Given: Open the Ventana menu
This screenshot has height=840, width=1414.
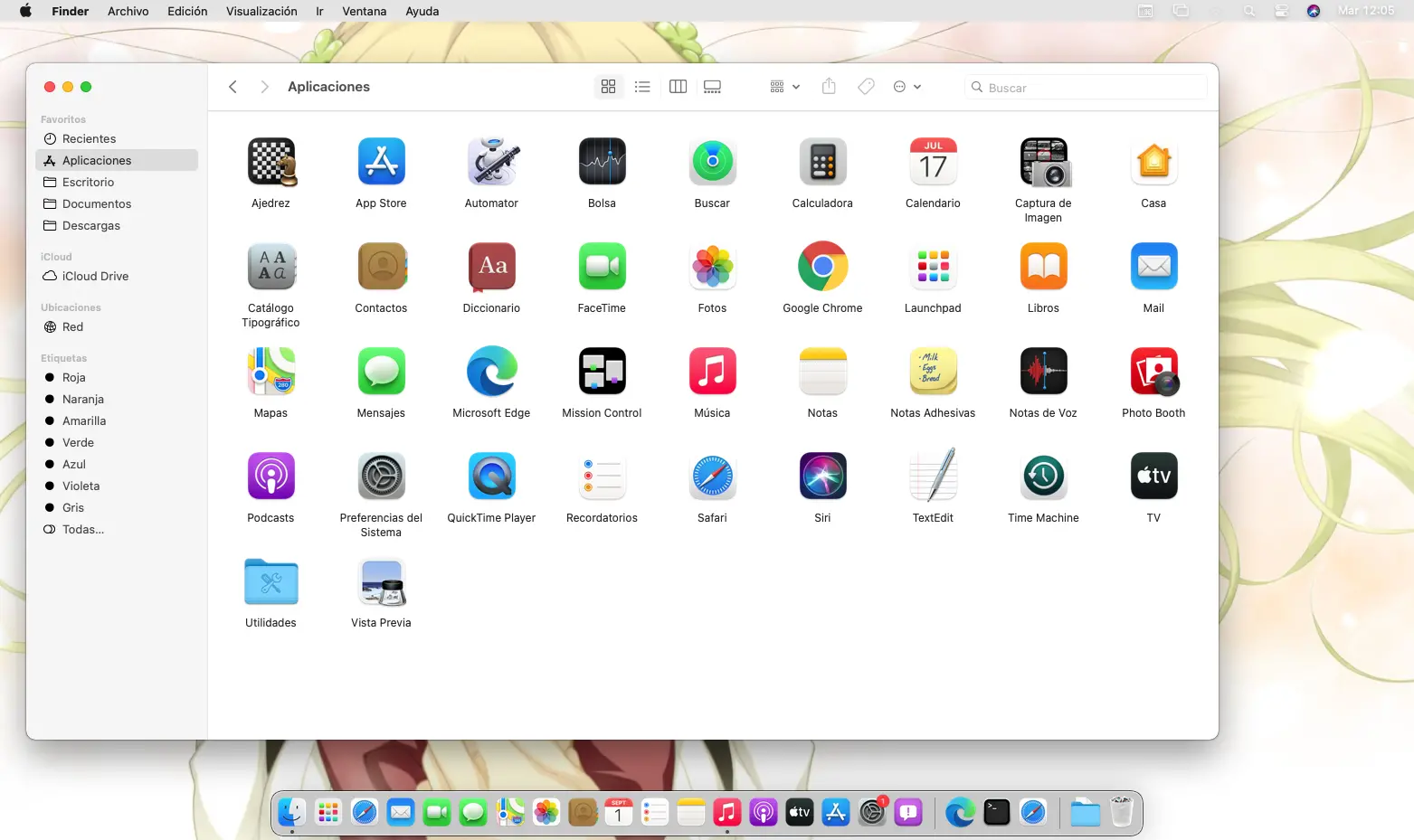Looking at the screenshot, I should click(x=365, y=11).
